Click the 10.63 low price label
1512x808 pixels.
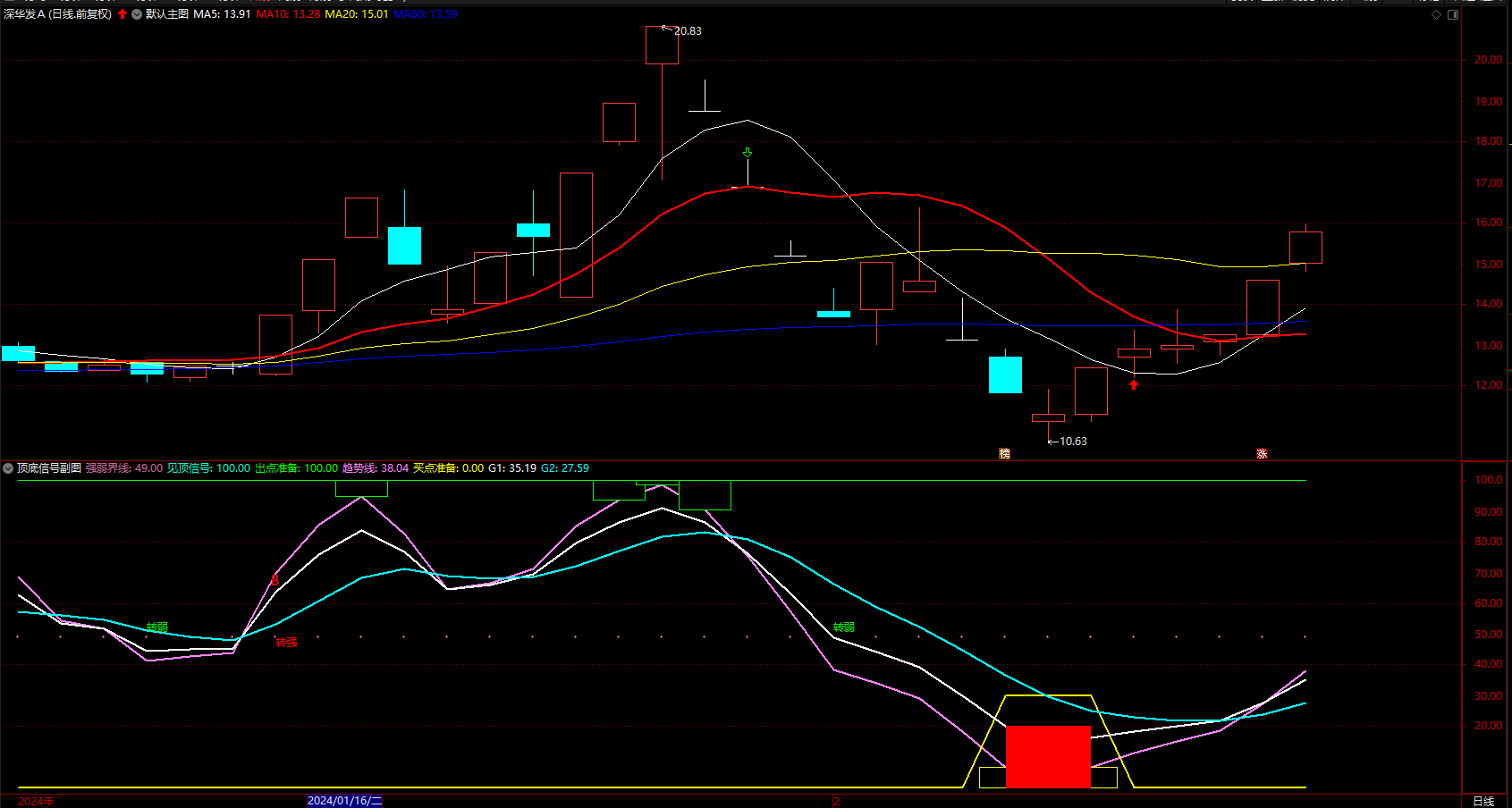pos(1073,442)
